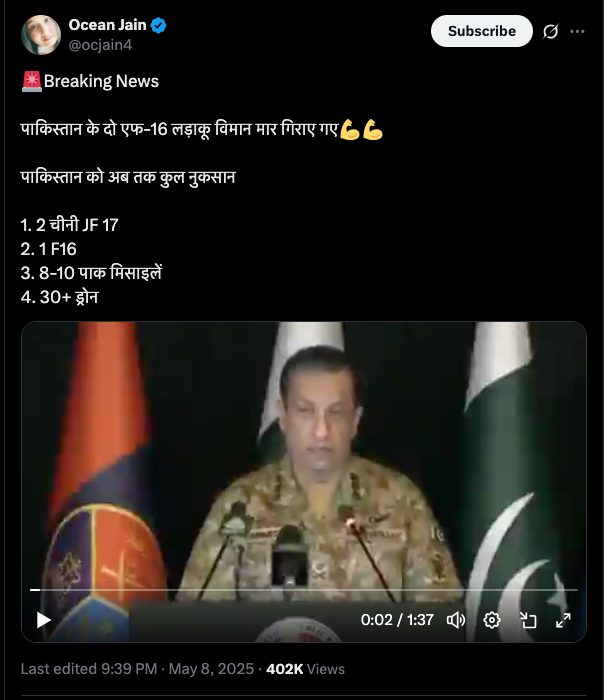Screen dimensions: 604x700
Task: Open video settings gear
Action: pos(492,620)
